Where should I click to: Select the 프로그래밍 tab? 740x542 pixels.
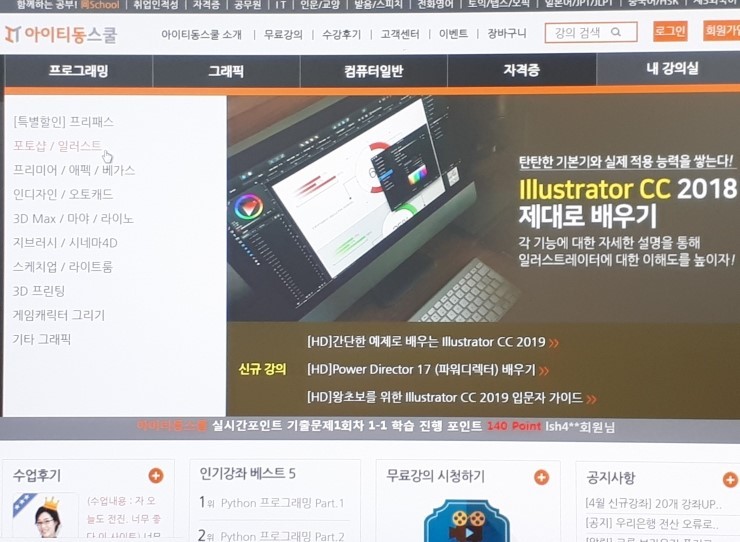click(x=78, y=71)
